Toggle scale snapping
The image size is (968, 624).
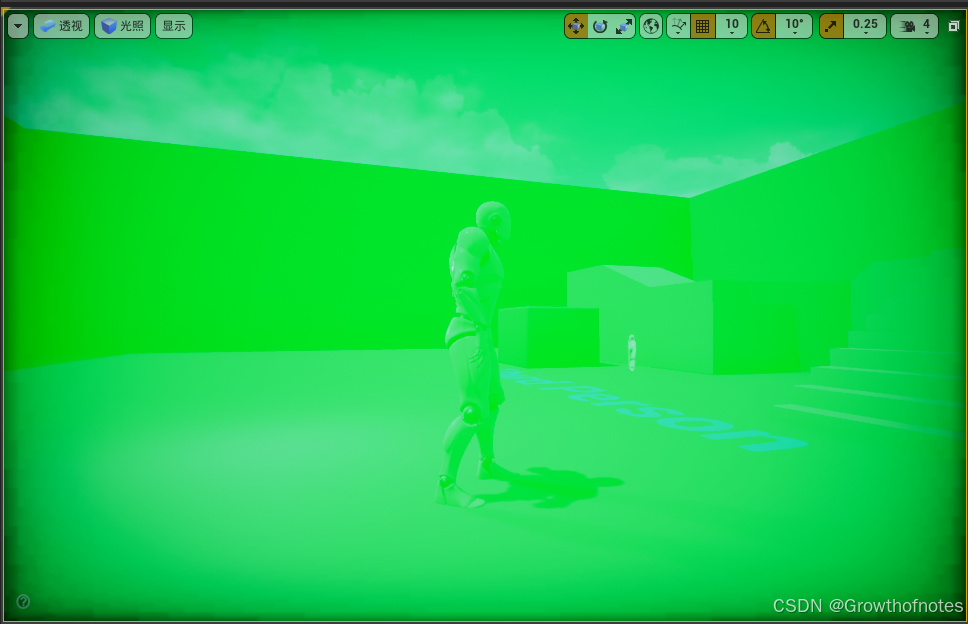831,26
